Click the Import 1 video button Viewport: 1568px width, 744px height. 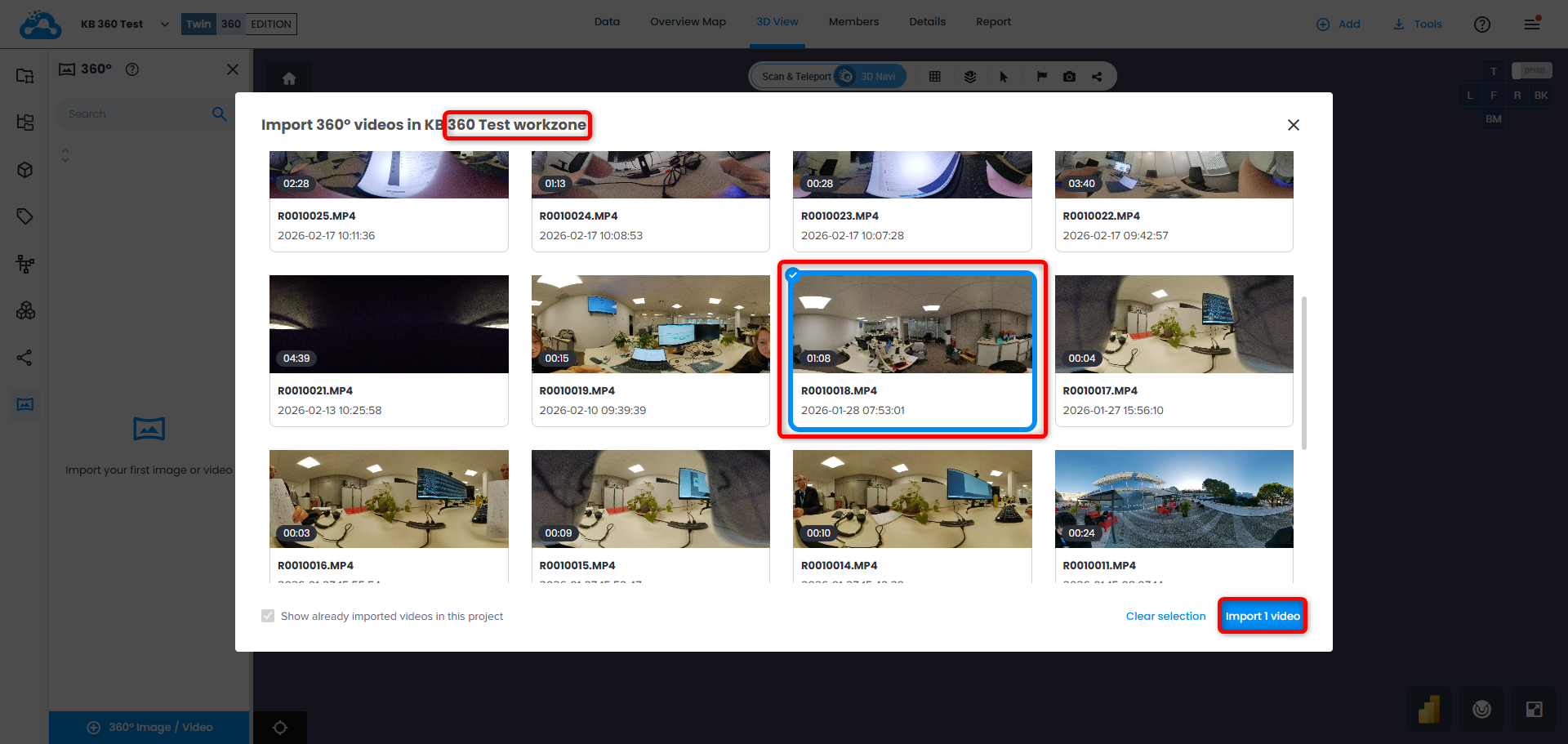click(x=1263, y=616)
